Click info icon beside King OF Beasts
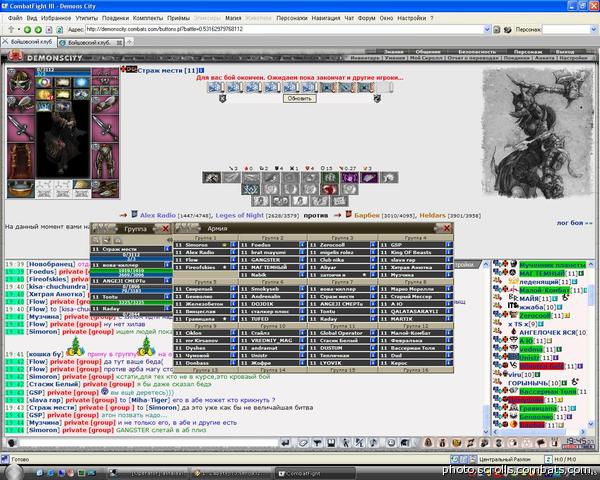Viewport: 600px width, 480px height. 448,252
